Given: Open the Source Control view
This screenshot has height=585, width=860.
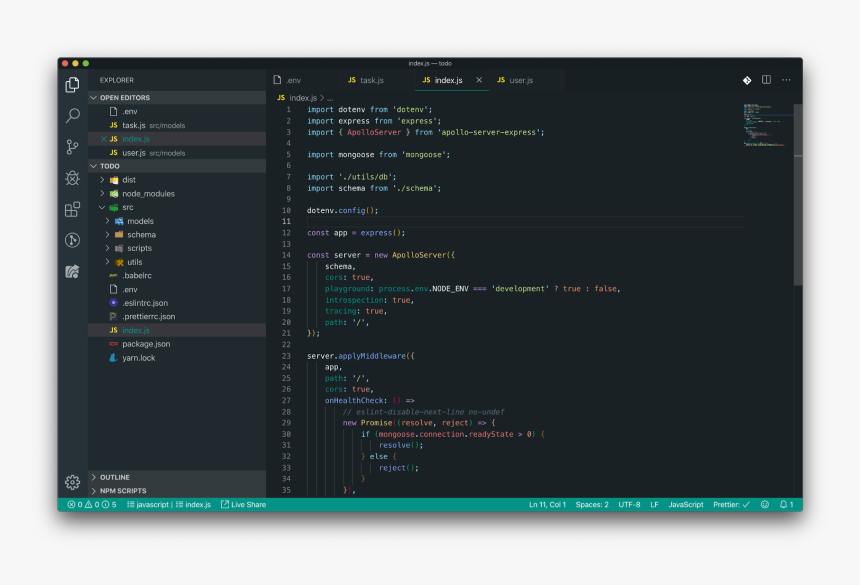Looking at the screenshot, I should pyautogui.click(x=72, y=146).
